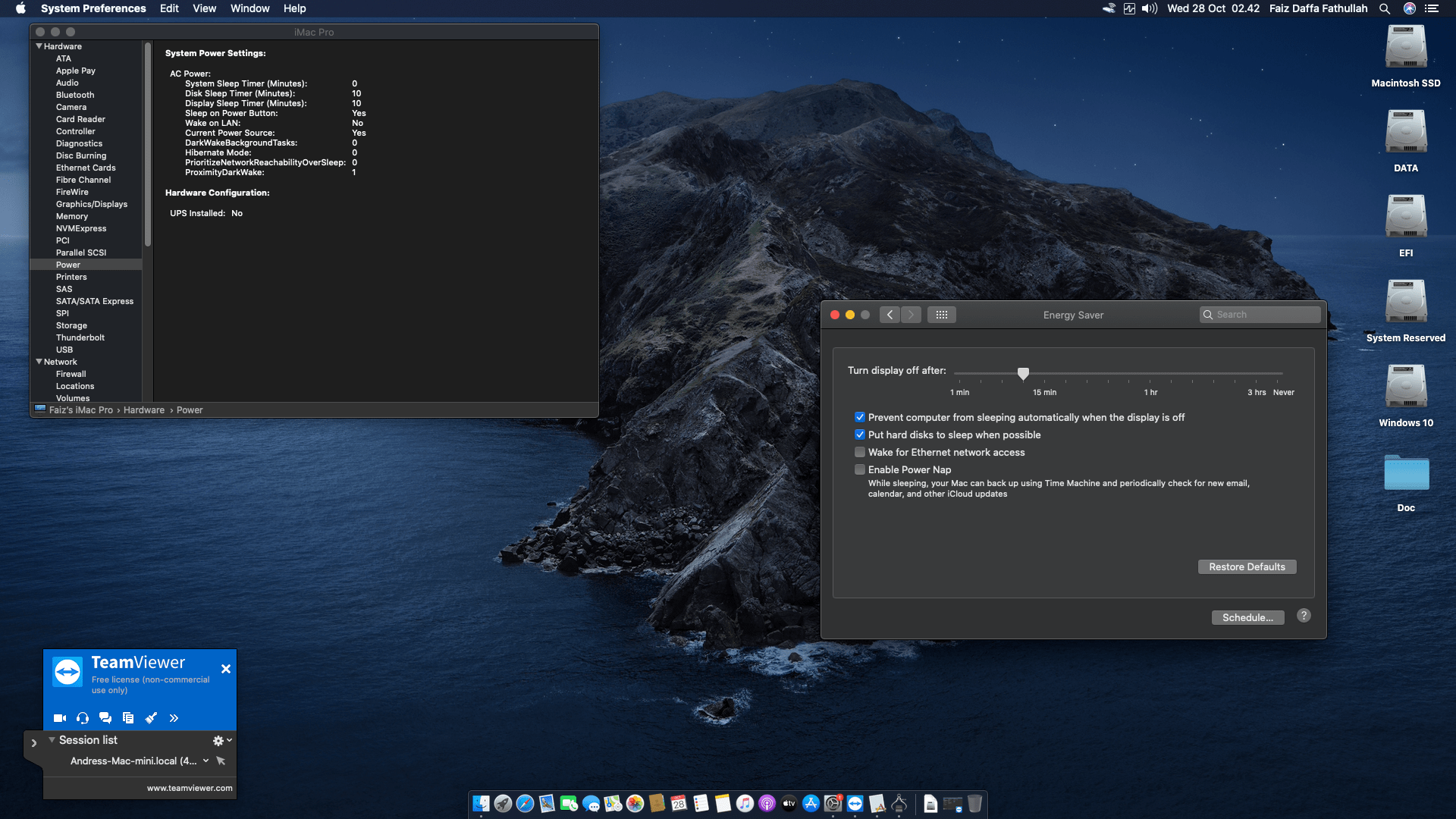Open TeamViewer chat bubbles icon
Image resolution: width=1456 pixels, height=819 pixels.
(x=105, y=718)
